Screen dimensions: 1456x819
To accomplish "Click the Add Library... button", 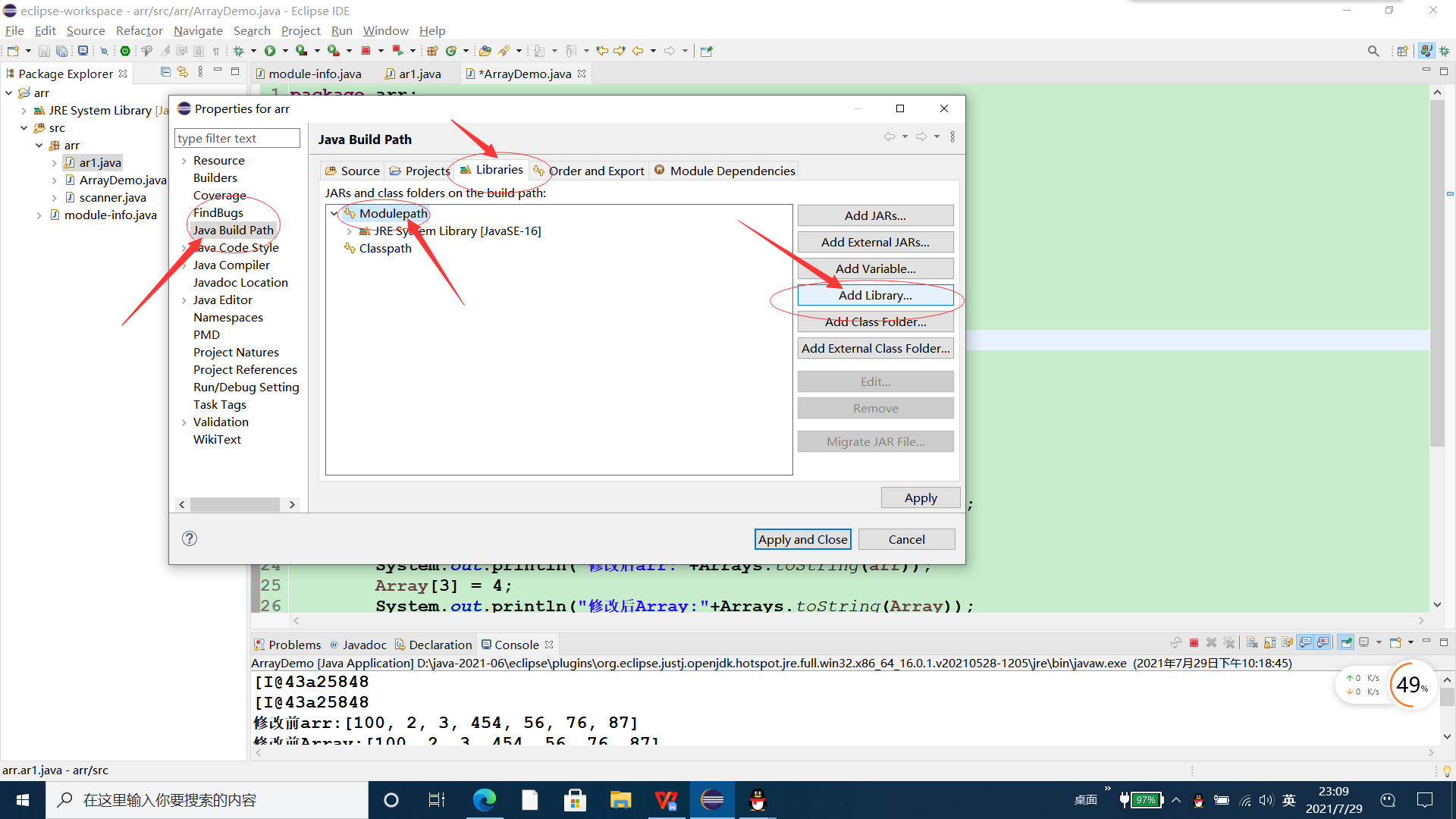I will (x=875, y=295).
